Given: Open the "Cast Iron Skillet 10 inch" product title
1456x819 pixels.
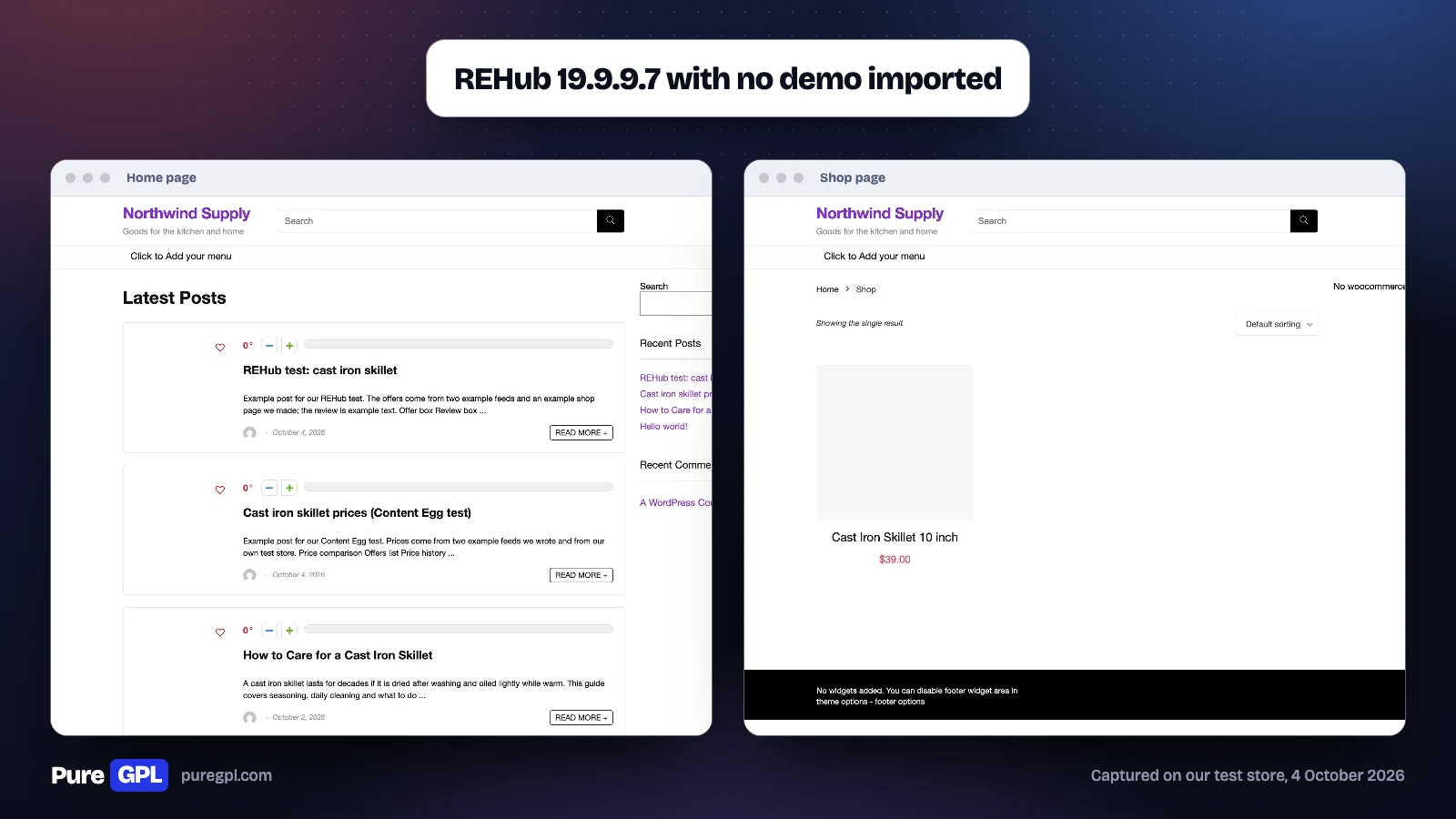Looking at the screenshot, I should point(895,538).
